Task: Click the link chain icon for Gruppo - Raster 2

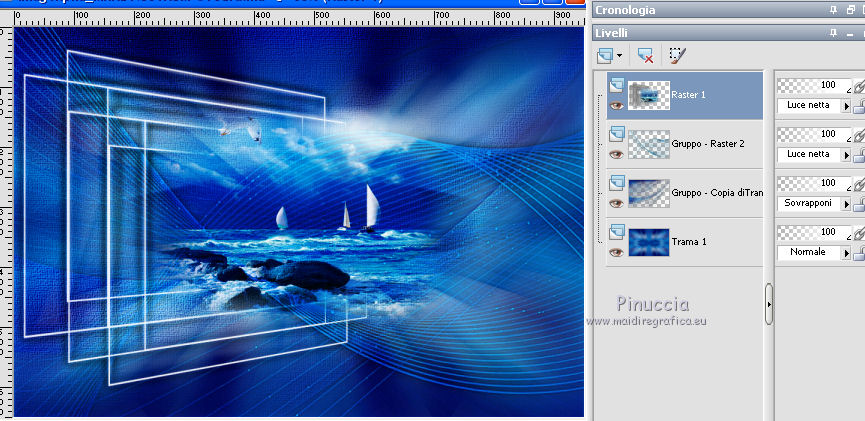Action: 859,135
